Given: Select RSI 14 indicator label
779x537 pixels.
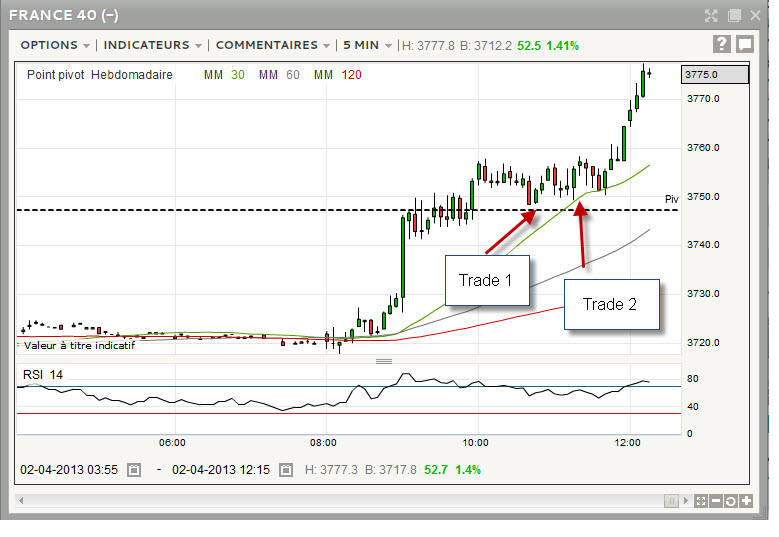Looking at the screenshot, I should click(43, 375).
